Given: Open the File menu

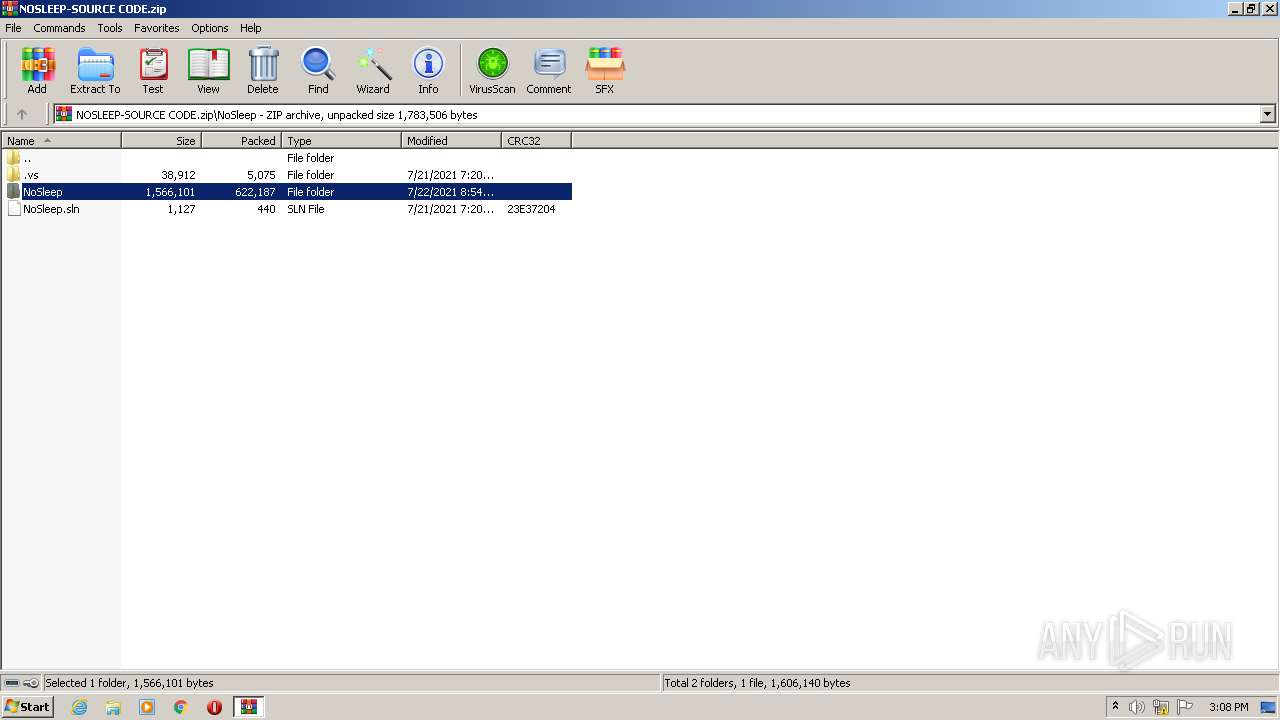Looking at the screenshot, I should [x=13, y=28].
